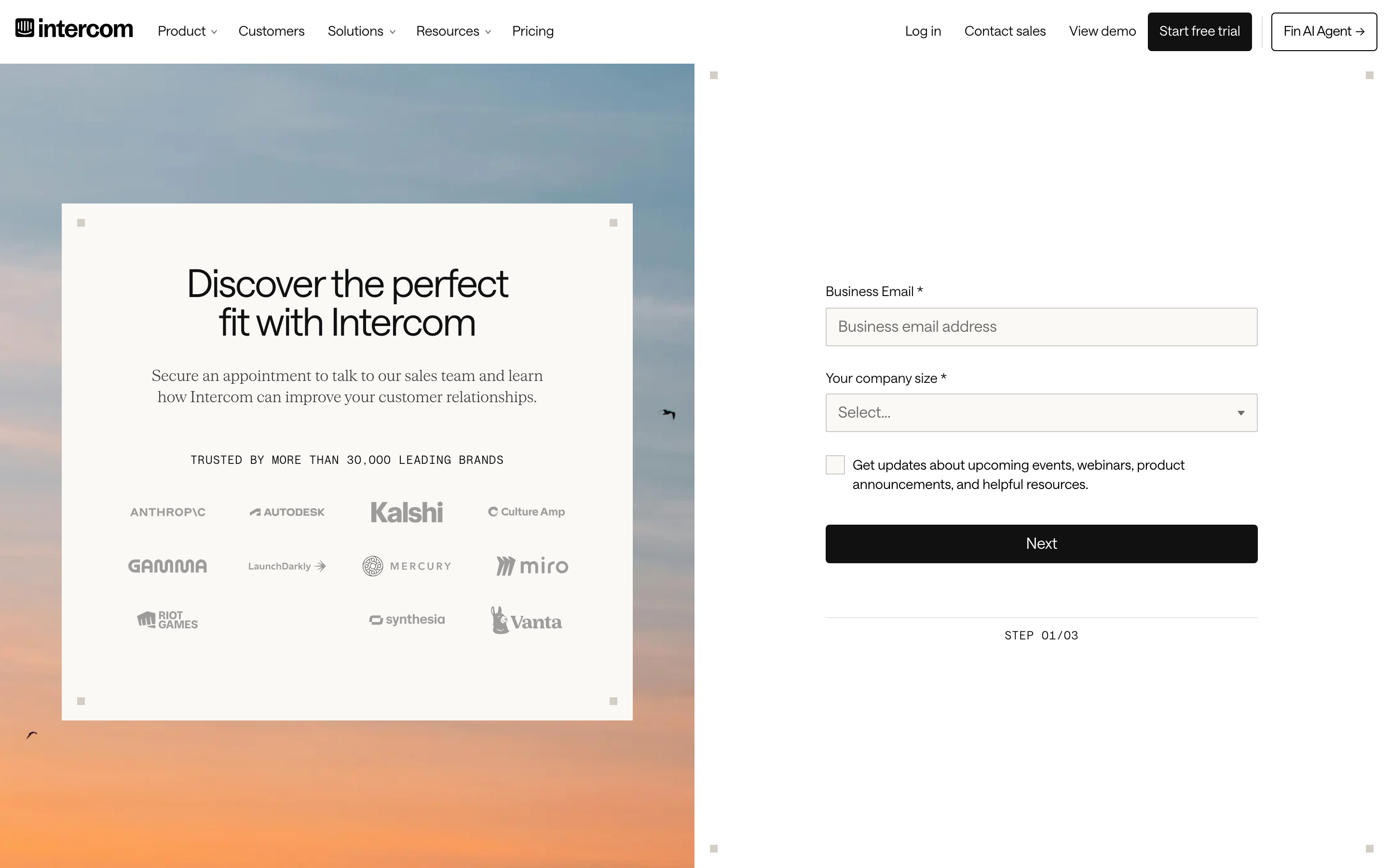Open the Fin AI Agent button

(1323, 31)
